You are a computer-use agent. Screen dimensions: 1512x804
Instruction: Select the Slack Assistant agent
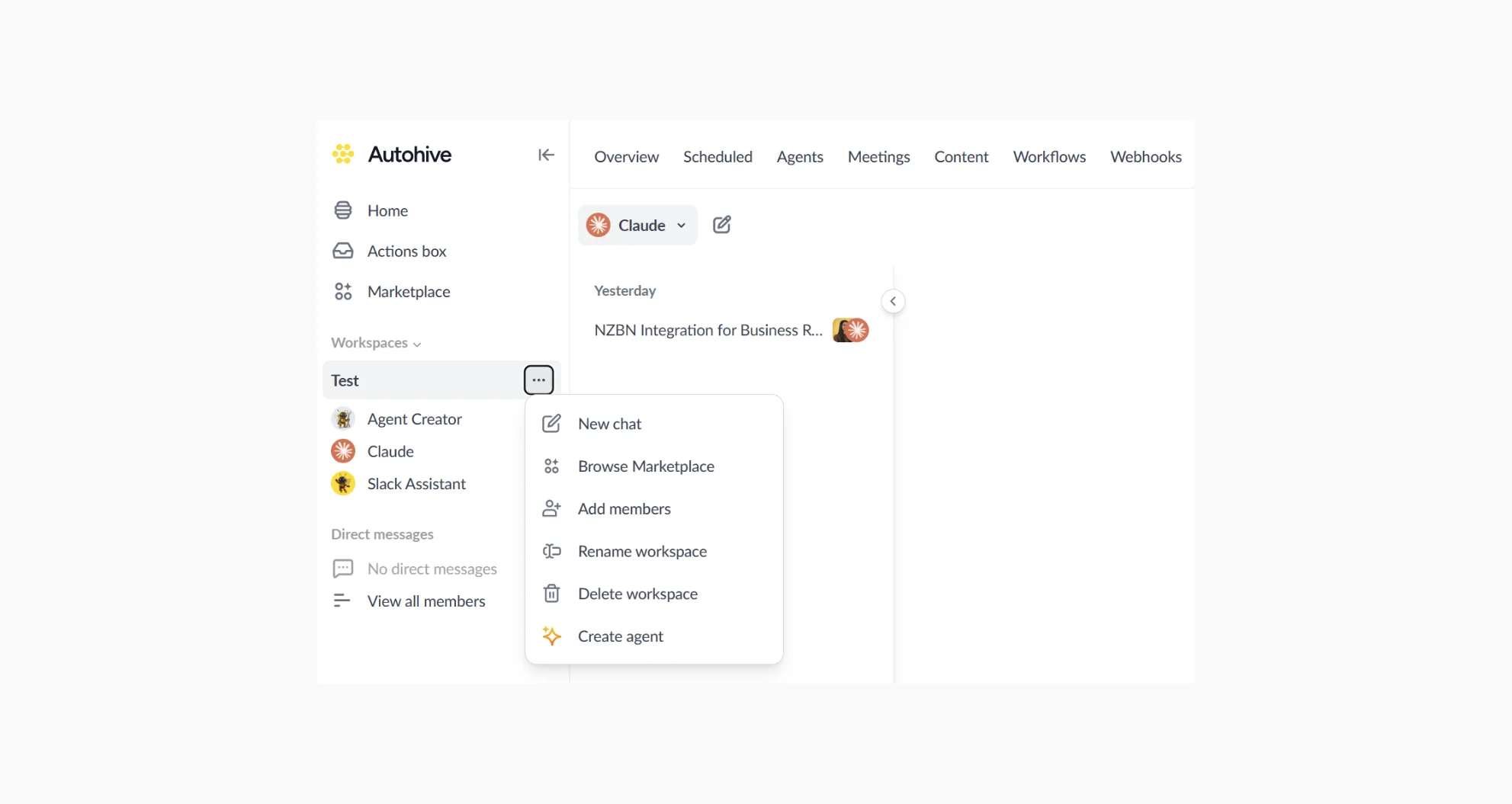click(416, 483)
